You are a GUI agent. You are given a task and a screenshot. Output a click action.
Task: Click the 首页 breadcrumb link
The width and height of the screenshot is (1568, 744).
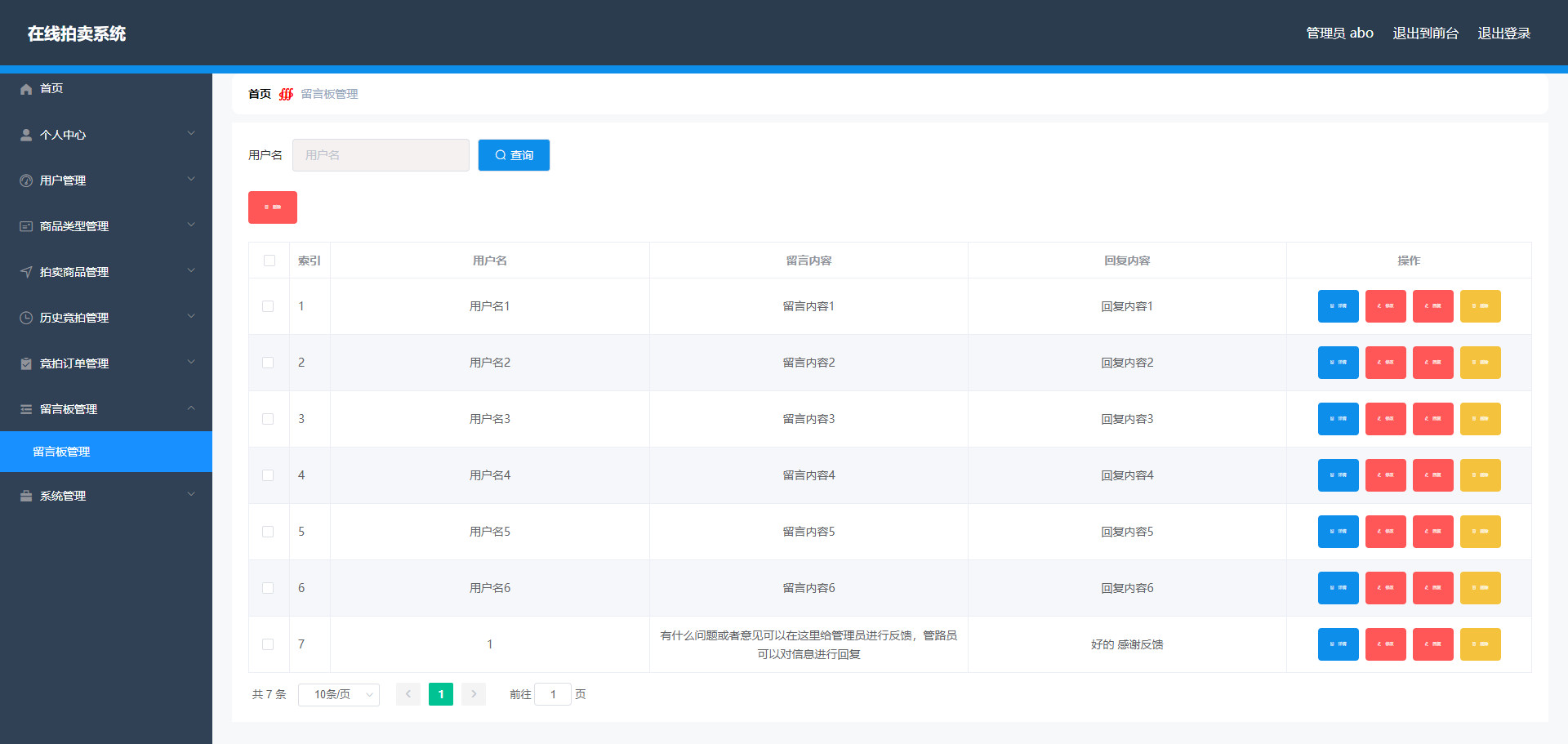pyautogui.click(x=260, y=94)
